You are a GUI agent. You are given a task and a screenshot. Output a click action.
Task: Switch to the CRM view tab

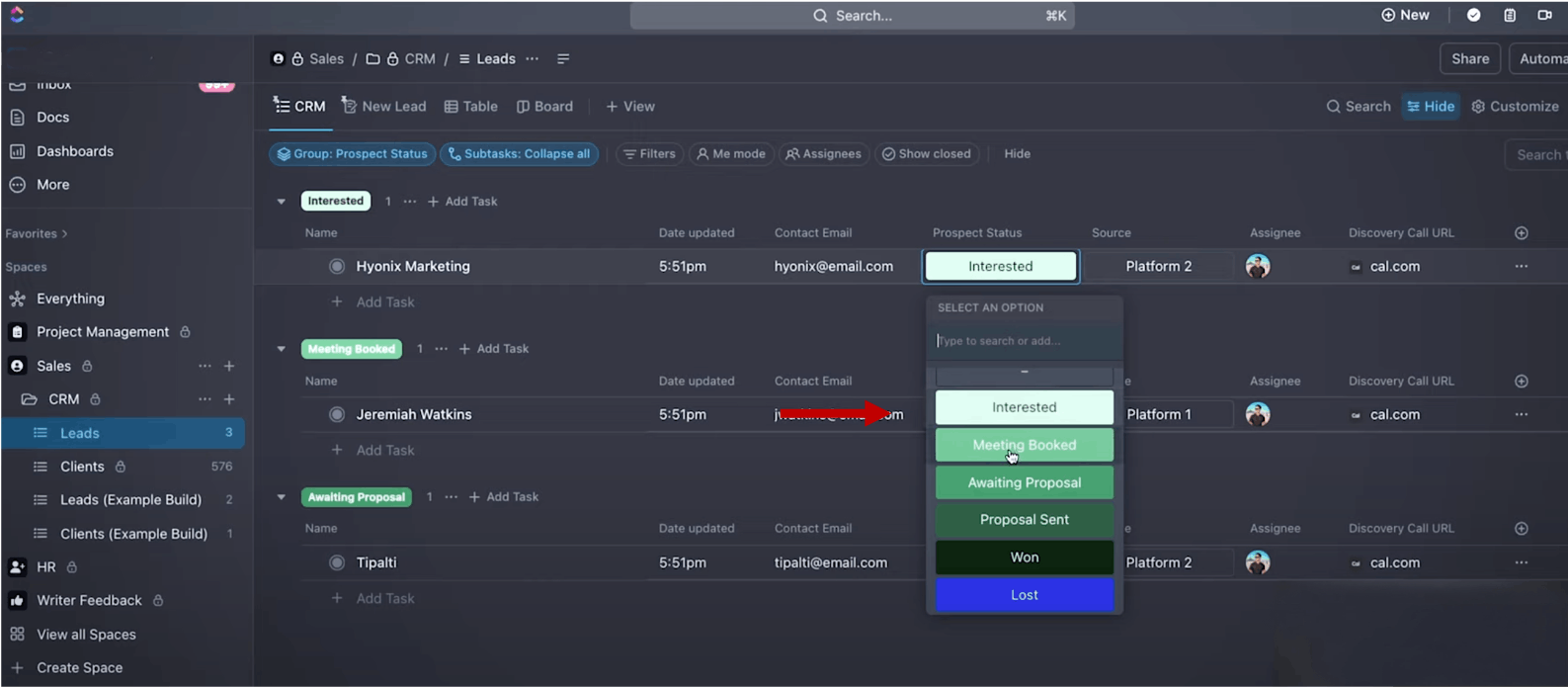coord(299,107)
